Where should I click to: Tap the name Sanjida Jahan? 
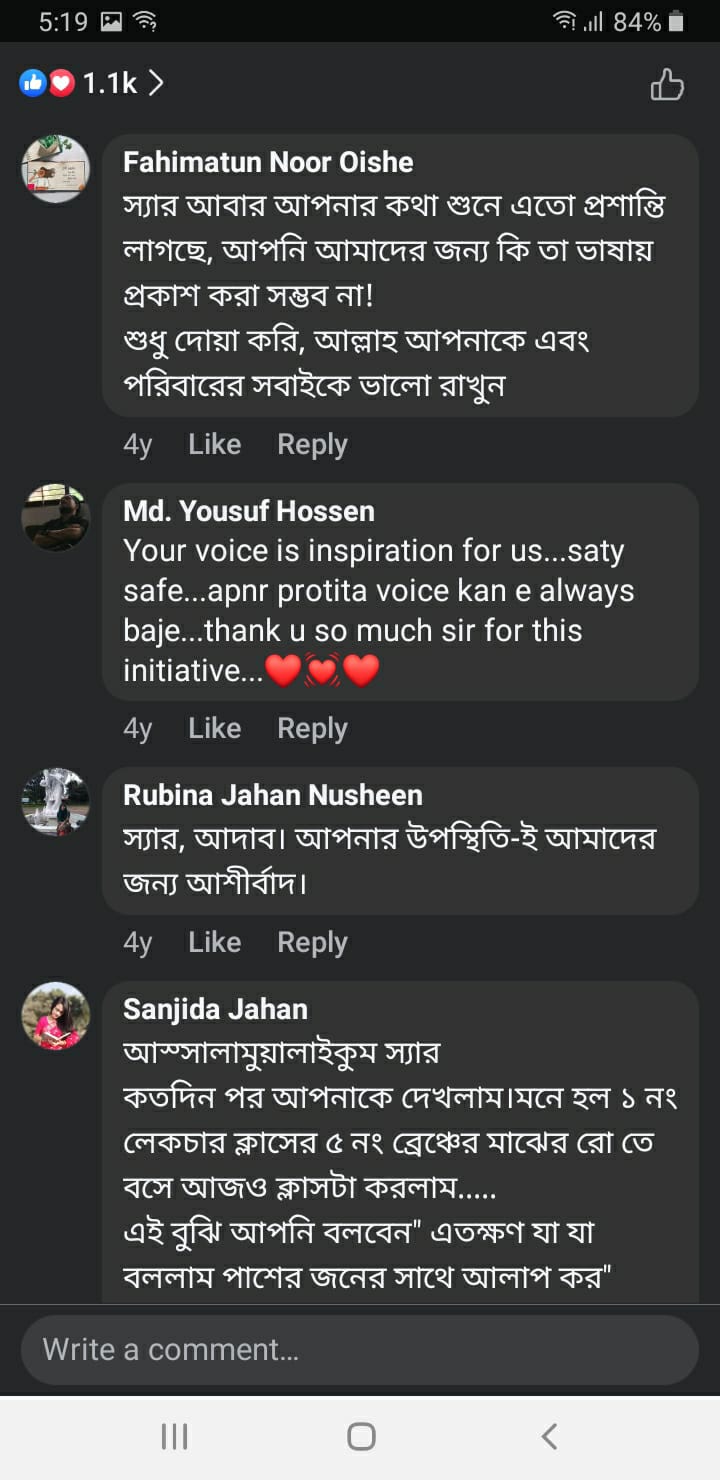[215, 1009]
